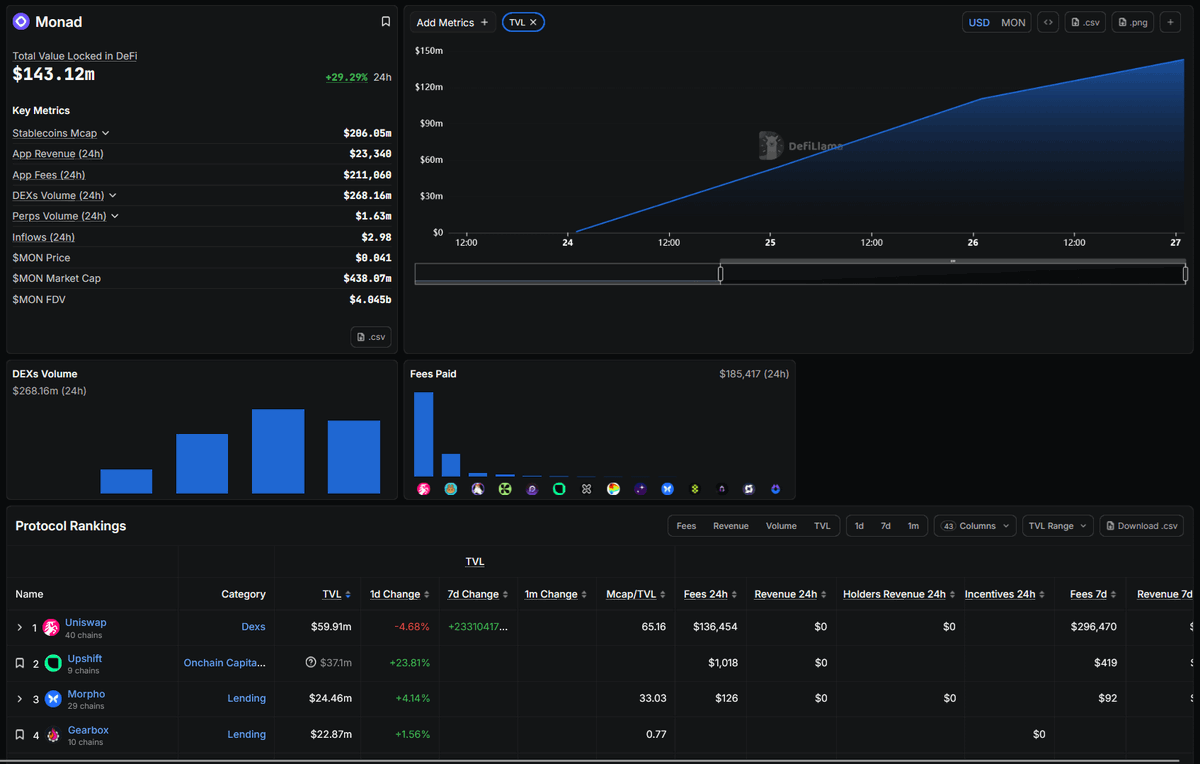Expand the Stablecoins Mcap metric
Screen dimensions: 1200x764
coord(61,133)
